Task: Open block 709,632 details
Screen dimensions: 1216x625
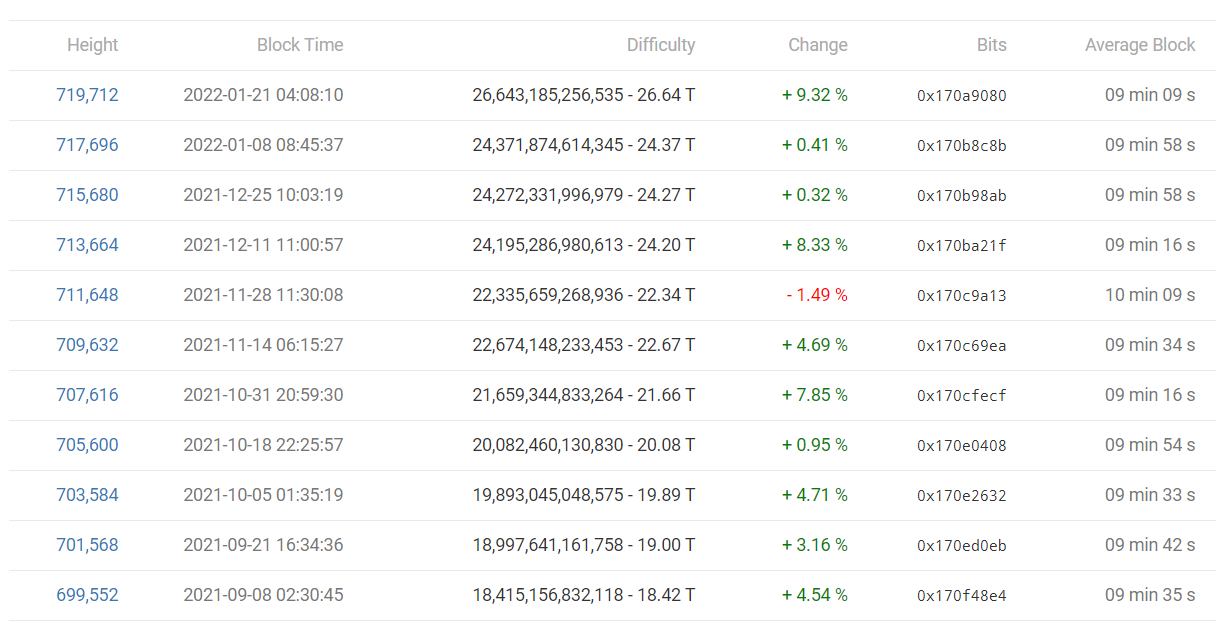Action: tap(87, 345)
